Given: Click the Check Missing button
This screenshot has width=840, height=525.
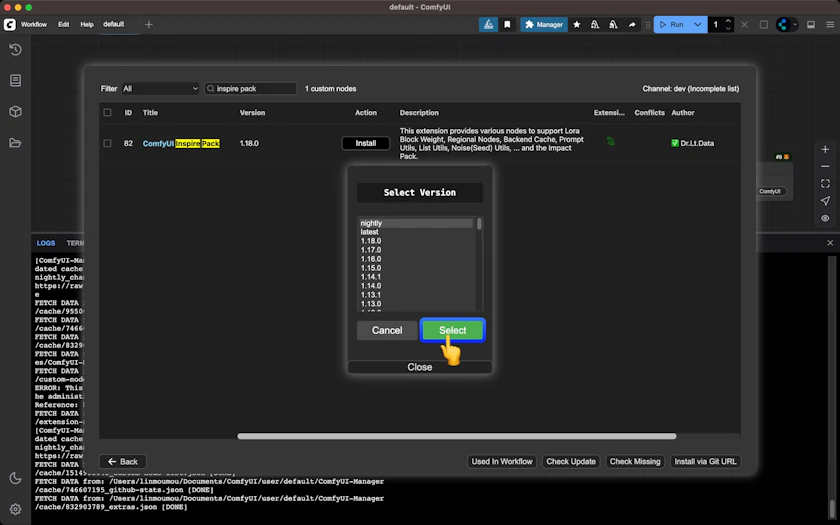Looking at the screenshot, I should tap(635, 461).
